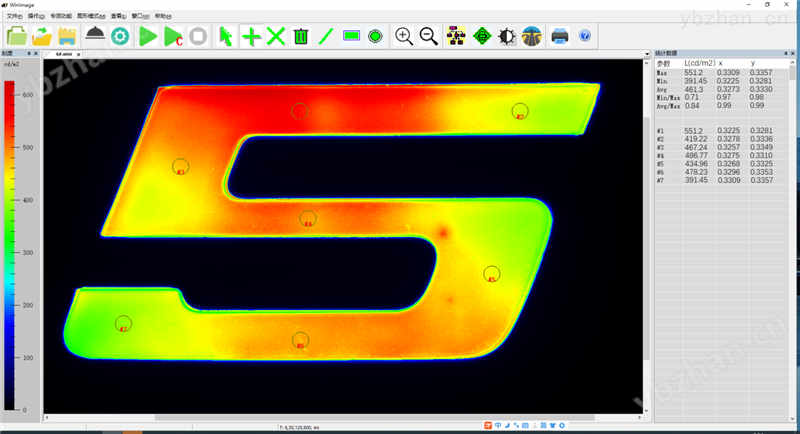This screenshot has height=434, width=800.
Task: Click the zoom out magnifier icon
Action: (x=429, y=36)
